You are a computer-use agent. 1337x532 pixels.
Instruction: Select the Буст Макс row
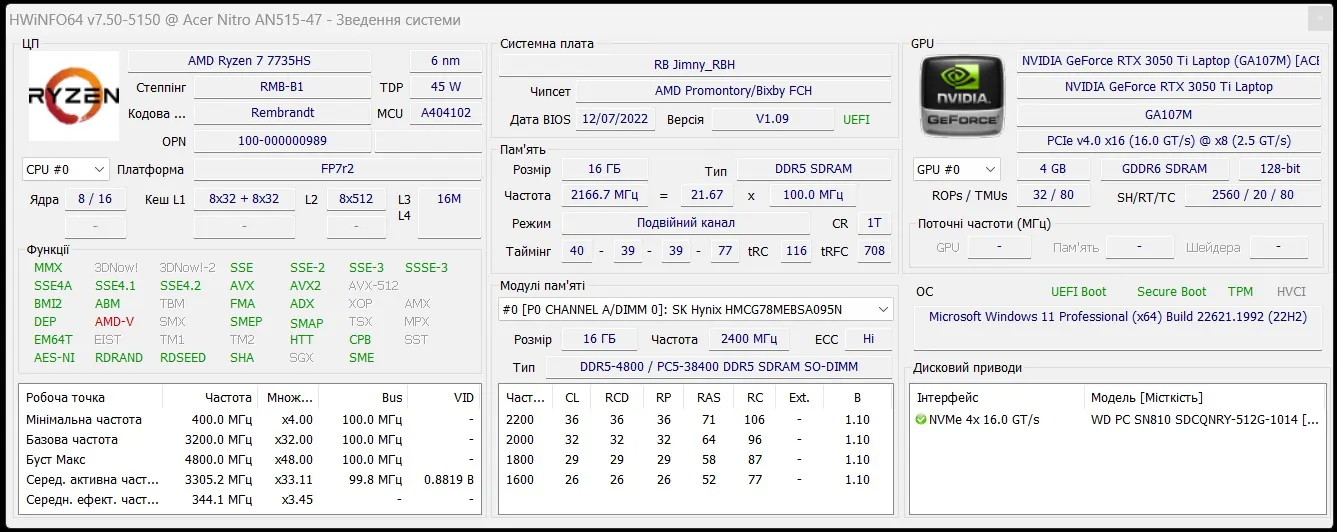click(x=251, y=460)
